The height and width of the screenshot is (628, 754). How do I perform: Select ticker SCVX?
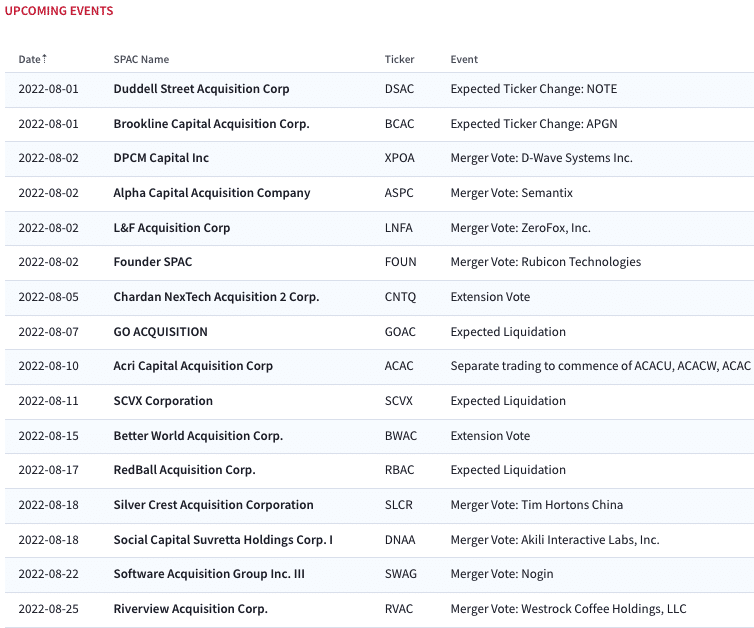(x=399, y=401)
